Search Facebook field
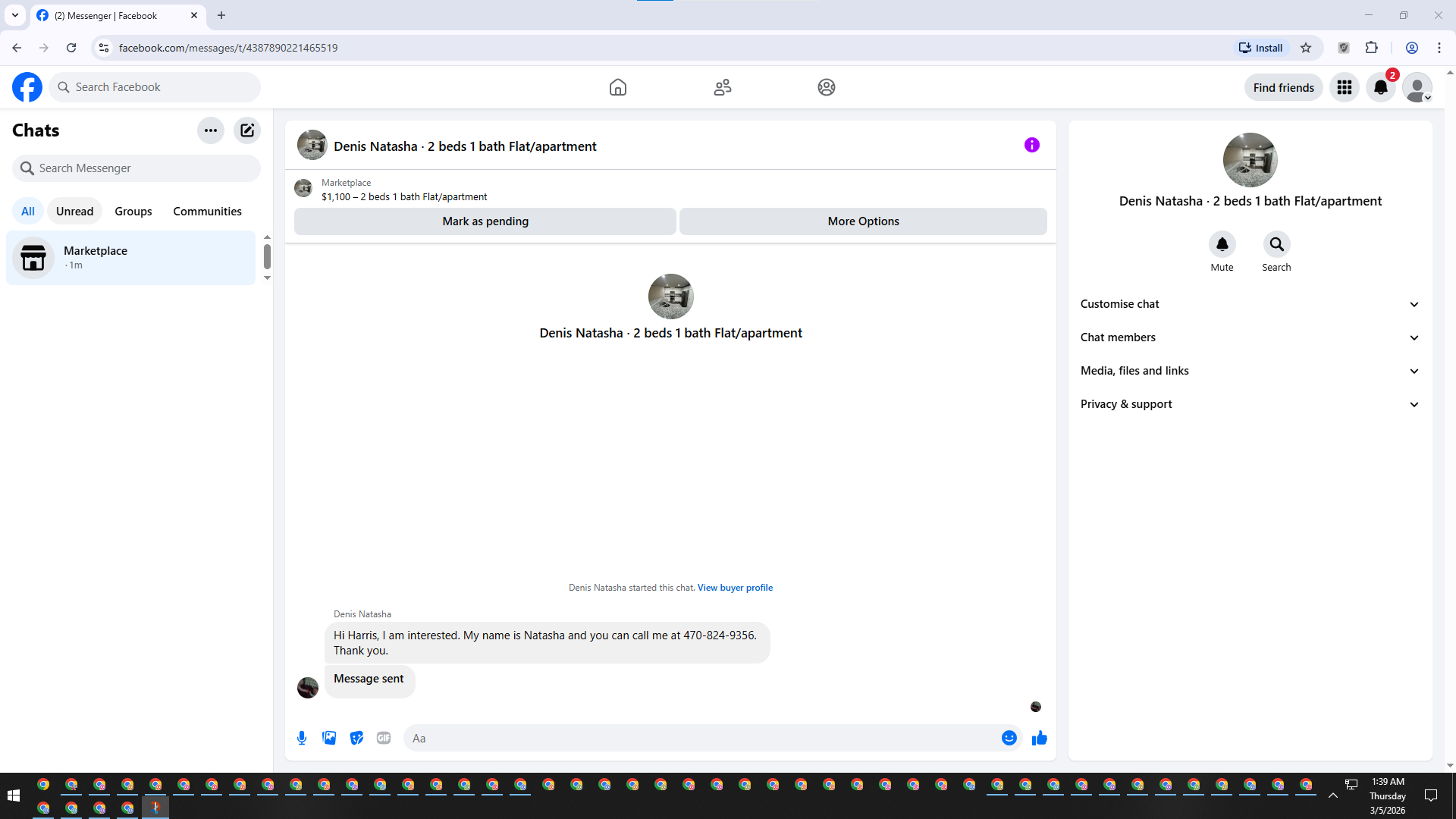1456x819 pixels. coord(155,87)
